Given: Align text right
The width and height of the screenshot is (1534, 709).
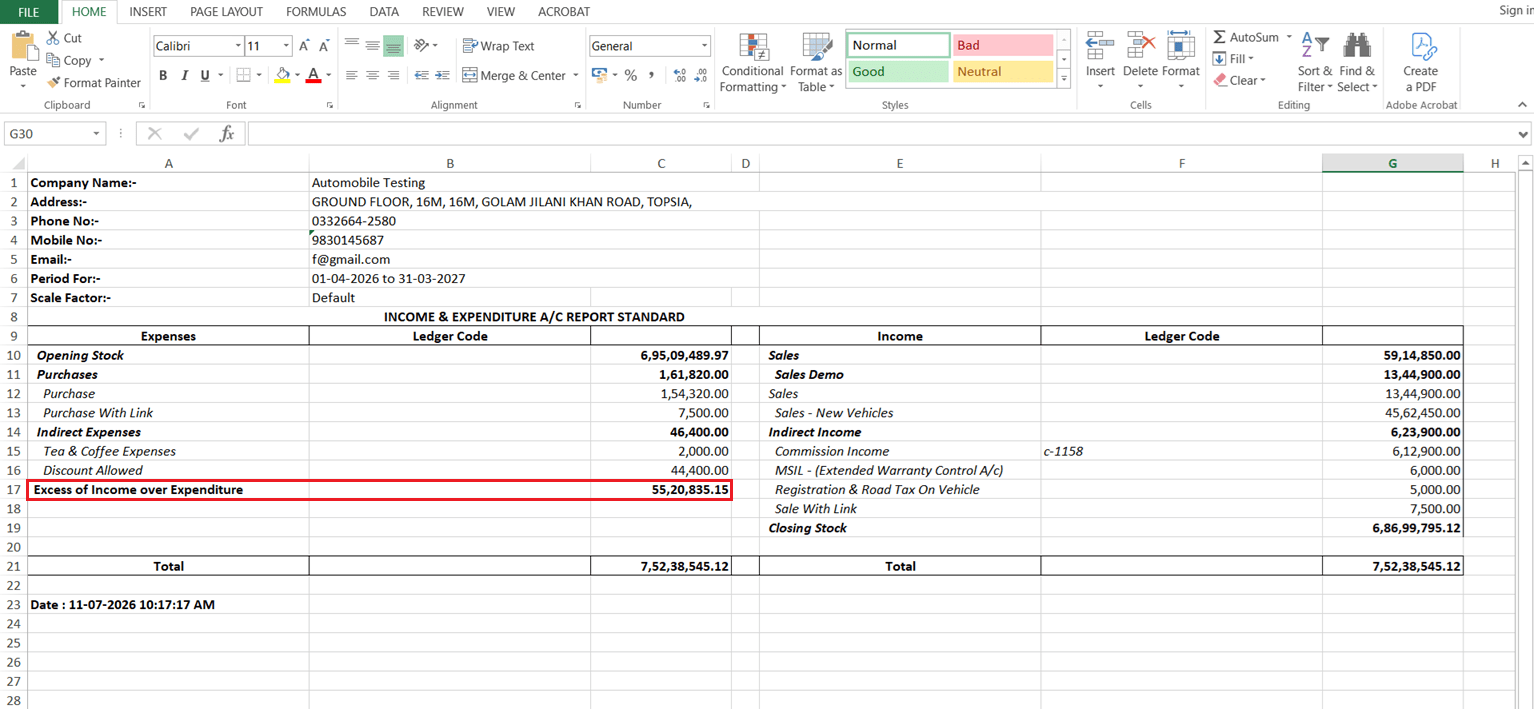Looking at the screenshot, I should [x=393, y=75].
